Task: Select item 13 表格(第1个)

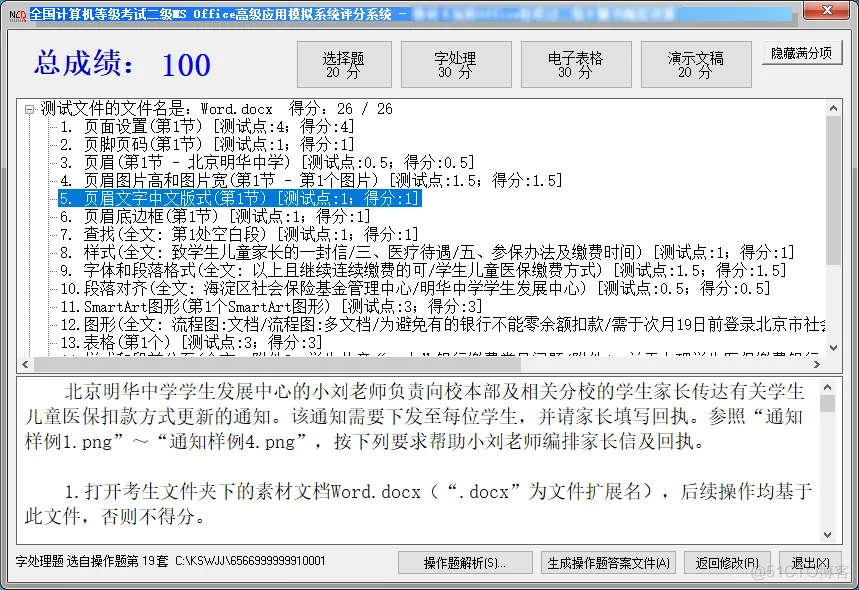Action: click(191, 342)
